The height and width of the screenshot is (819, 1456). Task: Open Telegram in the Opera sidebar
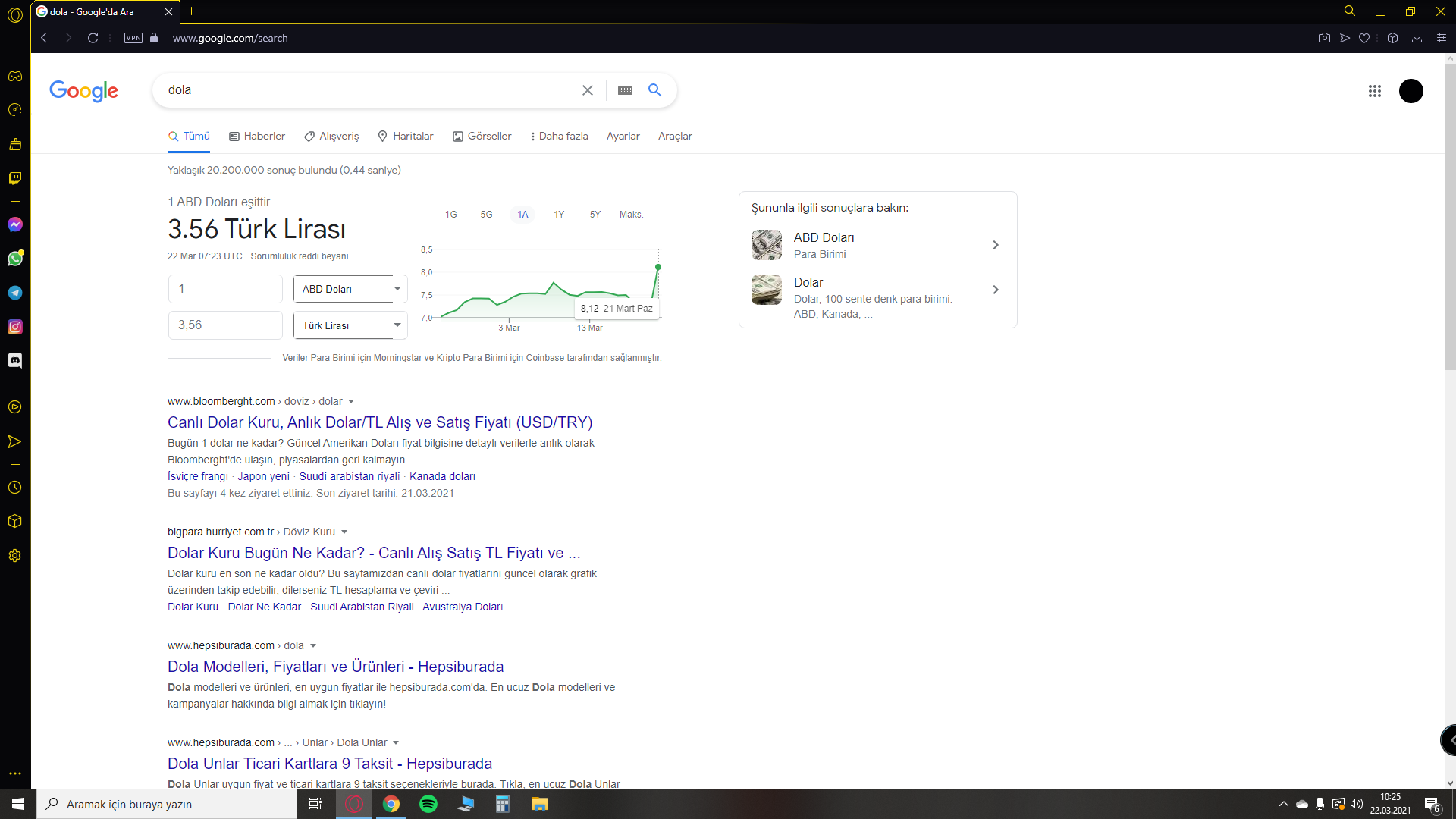pos(15,293)
